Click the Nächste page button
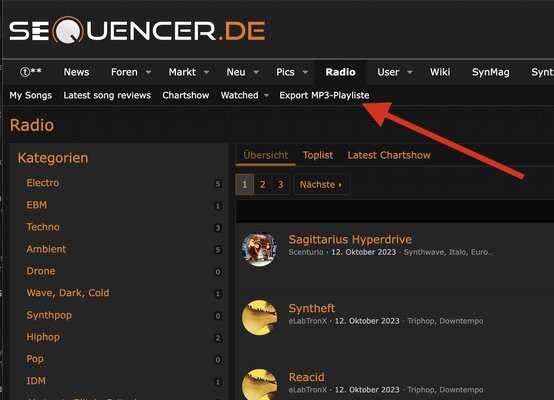The height and width of the screenshot is (400, 554). click(x=321, y=184)
